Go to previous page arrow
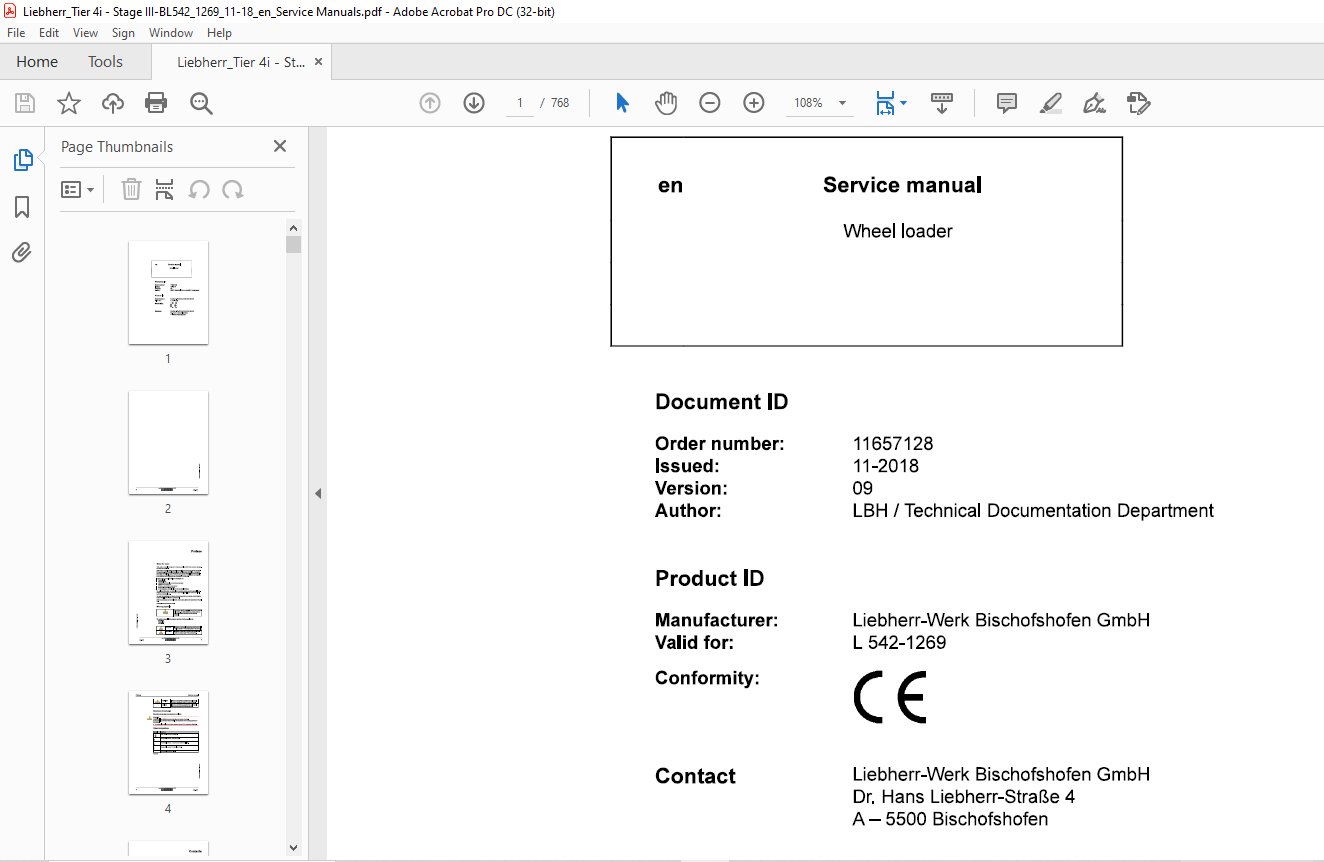The height and width of the screenshot is (862, 1324). point(430,103)
